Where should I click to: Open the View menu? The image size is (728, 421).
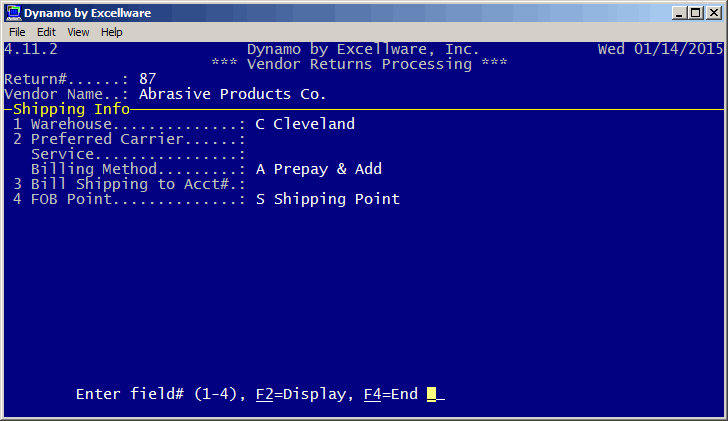[x=78, y=32]
